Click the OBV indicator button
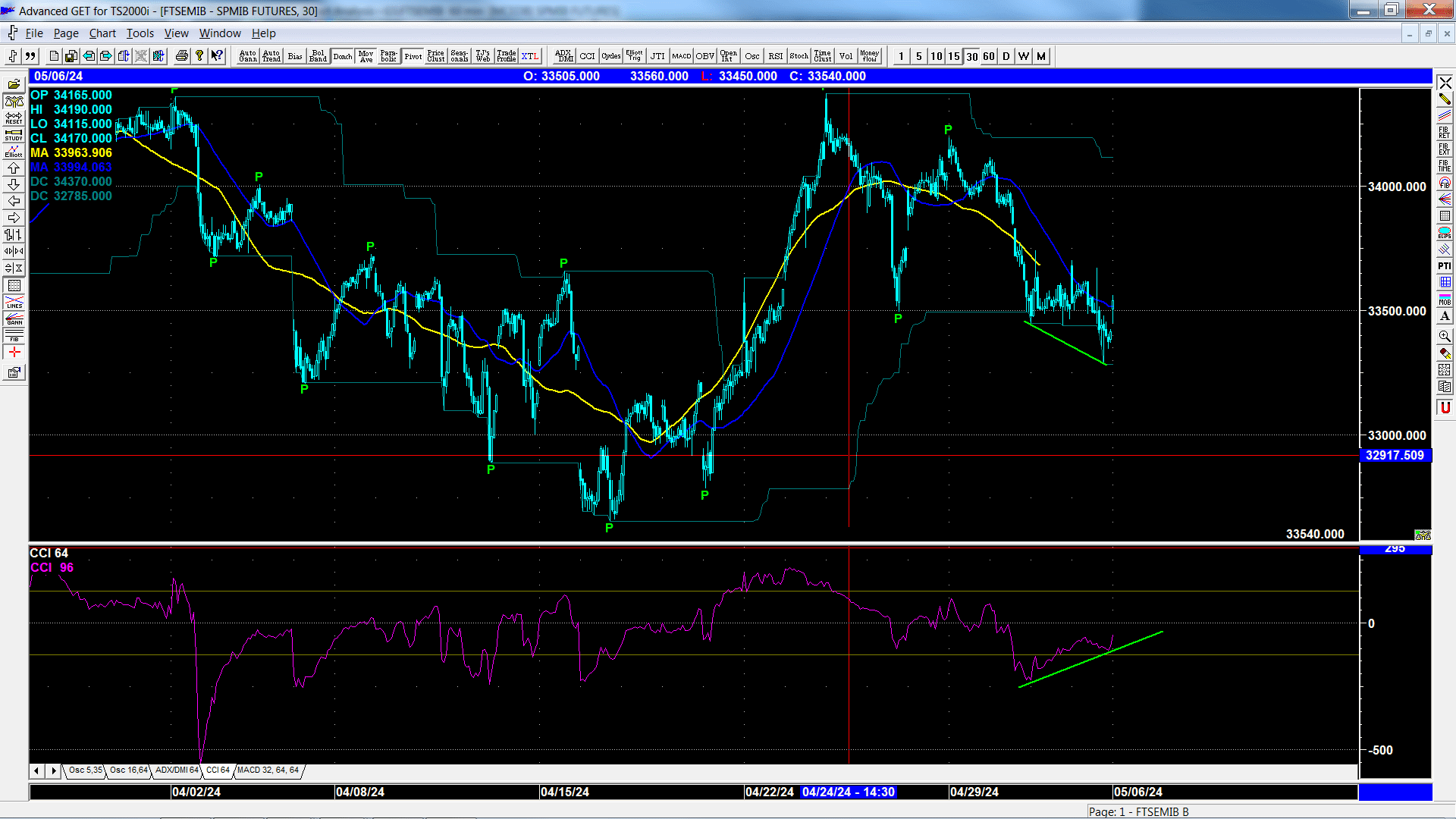The image size is (1456, 819). [x=705, y=56]
